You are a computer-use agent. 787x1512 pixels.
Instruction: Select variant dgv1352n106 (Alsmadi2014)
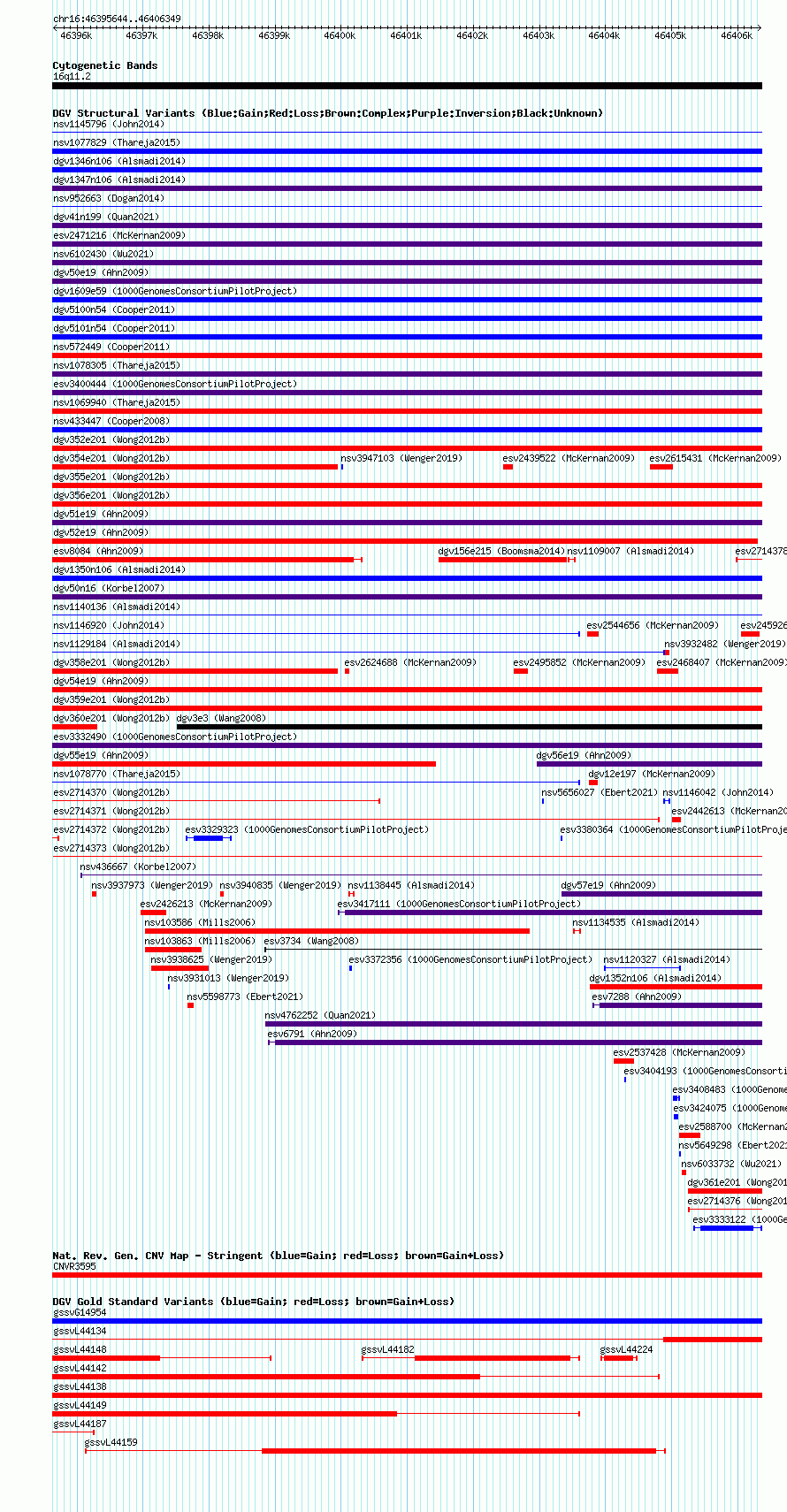point(655,978)
